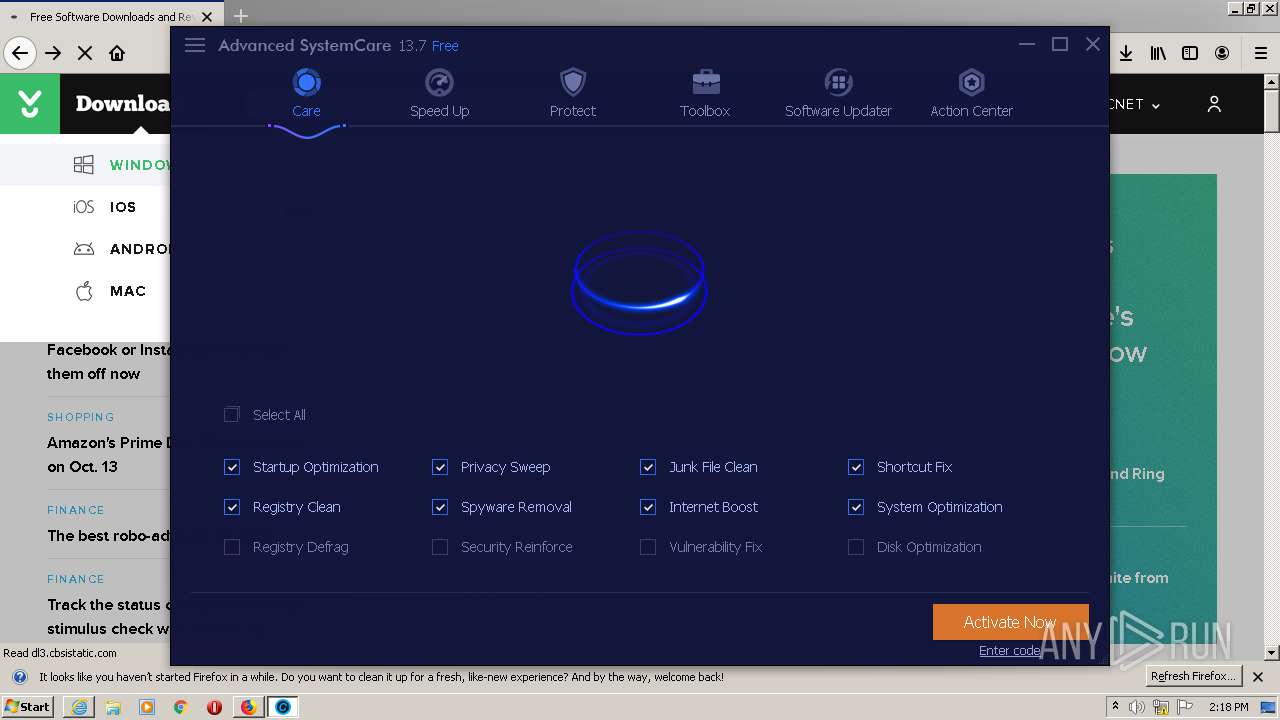The image size is (1280, 720).
Task: Uncheck Junk File Clean
Action: [x=648, y=467]
